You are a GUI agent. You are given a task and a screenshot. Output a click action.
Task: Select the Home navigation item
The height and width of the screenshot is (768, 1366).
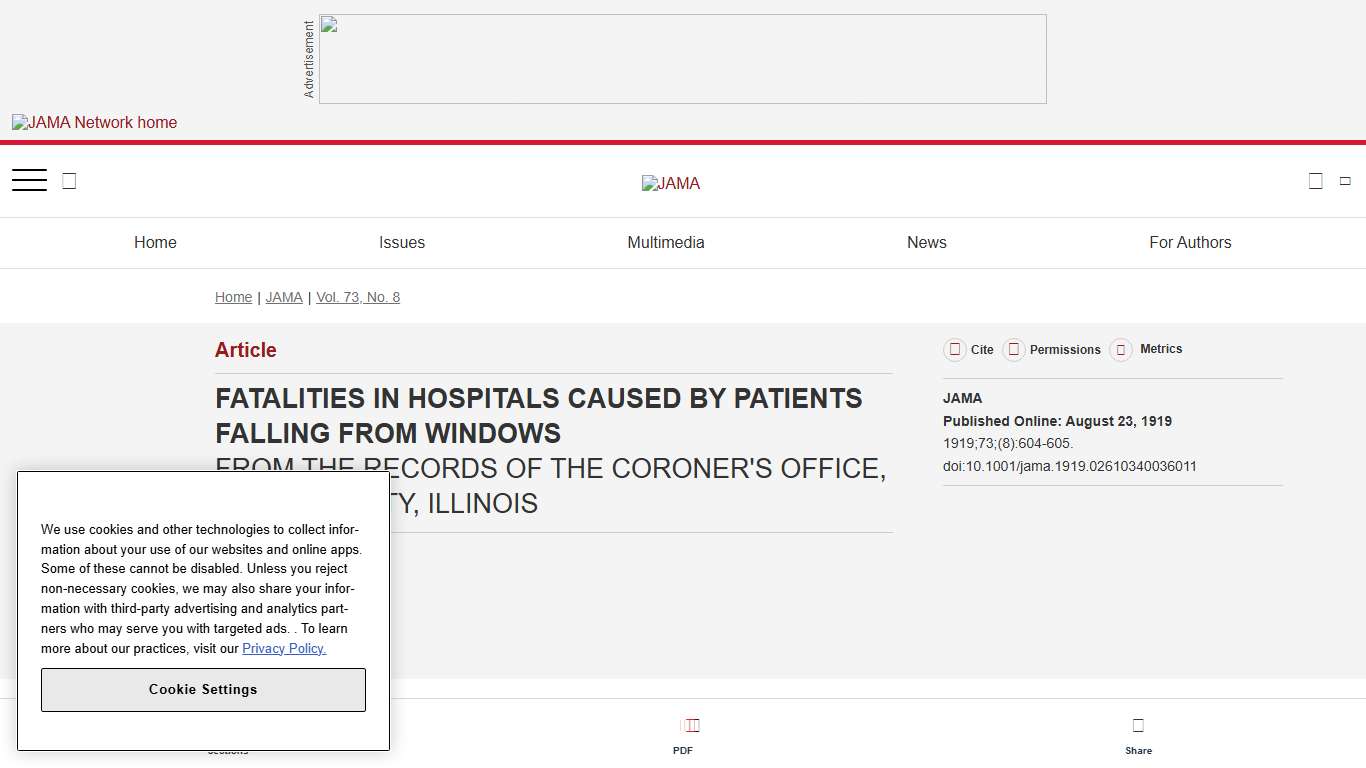point(155,242)
